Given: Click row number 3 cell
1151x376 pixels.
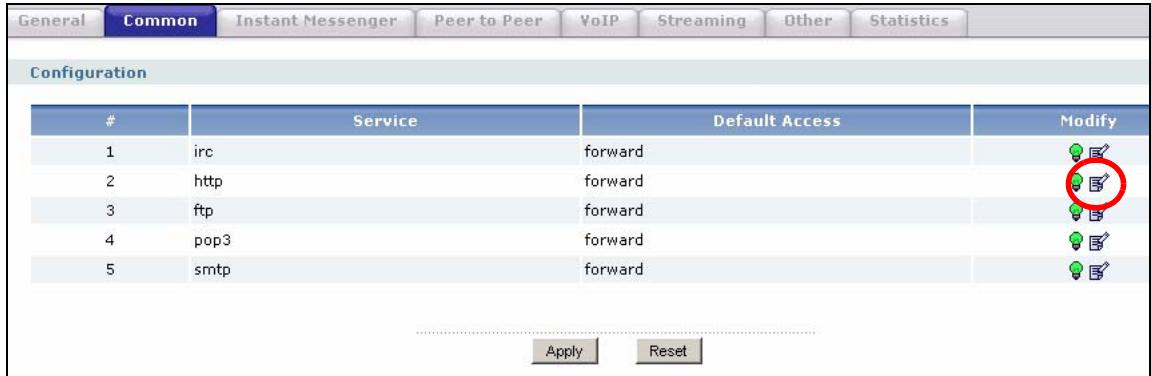Looking at the screenshot, I should 109,212.
